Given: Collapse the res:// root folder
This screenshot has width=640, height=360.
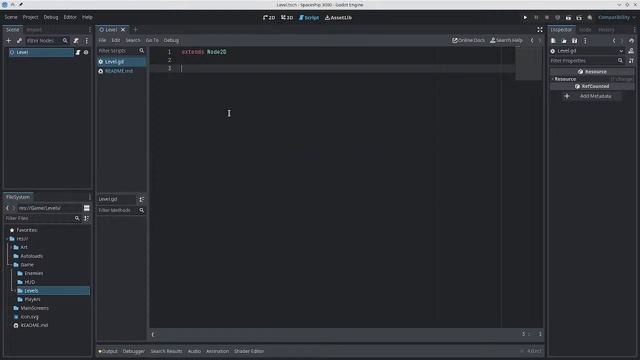Looking at the screenshot, I should click(7, 239).
